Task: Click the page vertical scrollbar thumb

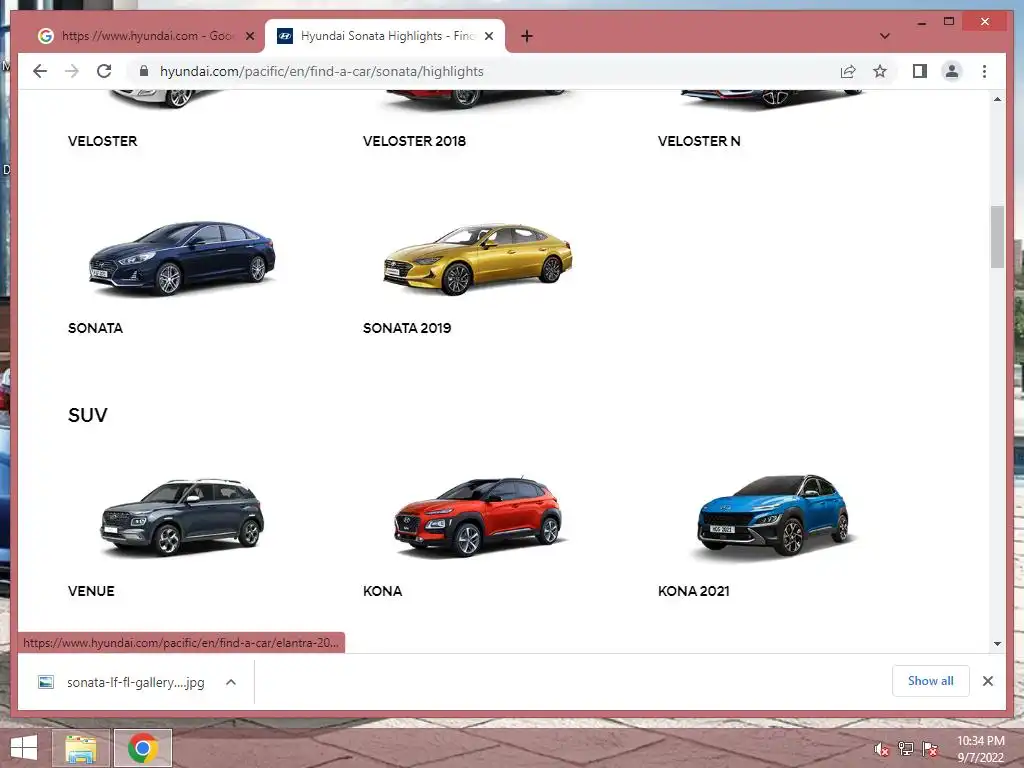Action: (997, 236)
